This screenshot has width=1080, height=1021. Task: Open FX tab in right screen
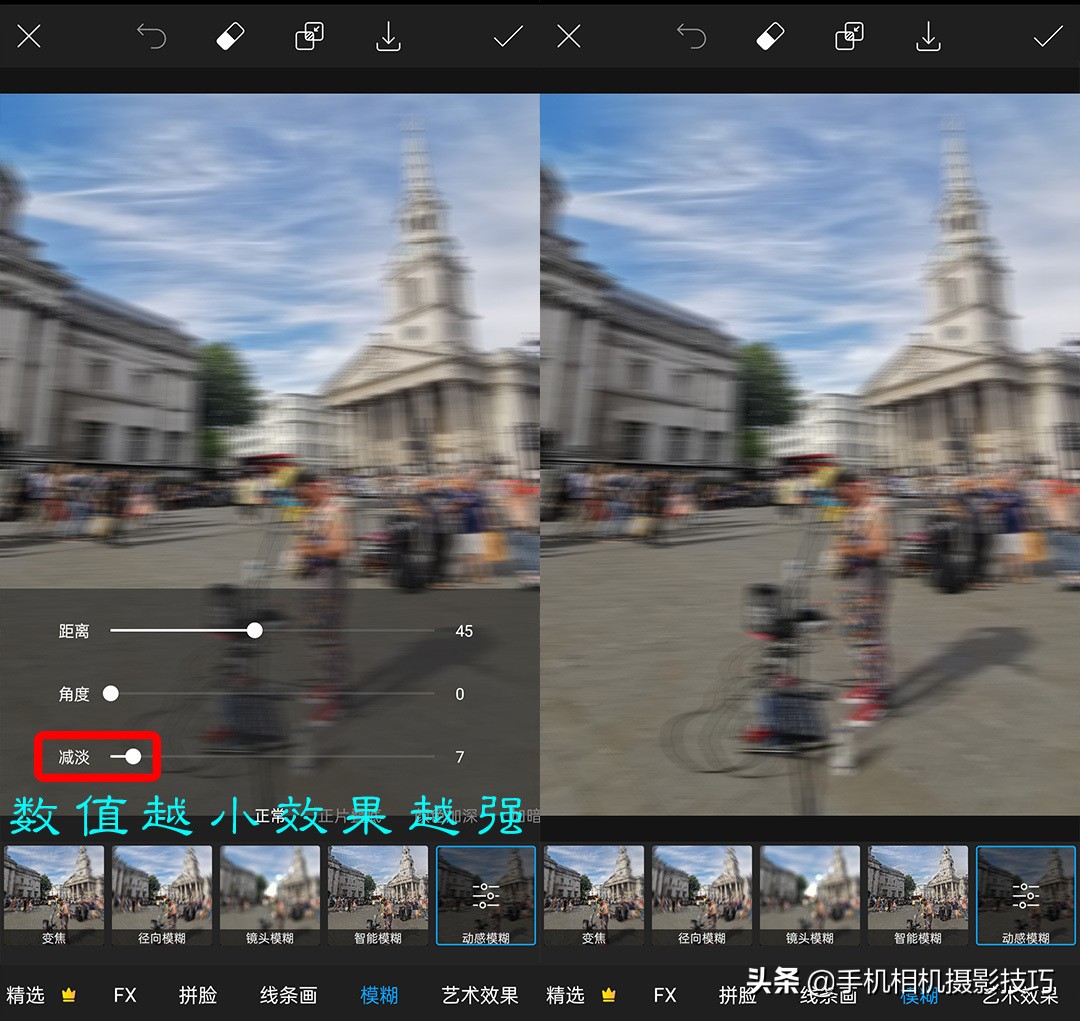click(665, 995)
